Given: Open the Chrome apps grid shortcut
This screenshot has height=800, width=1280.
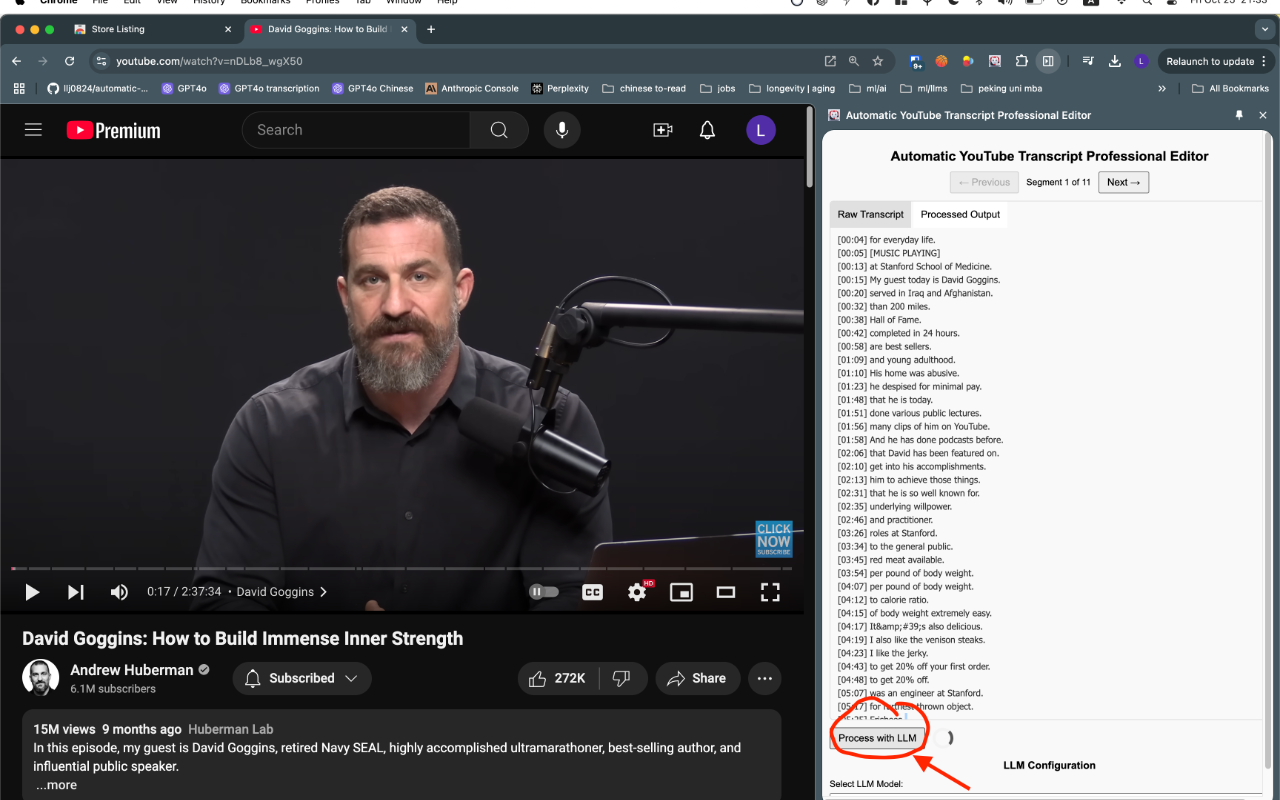Looking at the screenshot, I should point(19,88).
